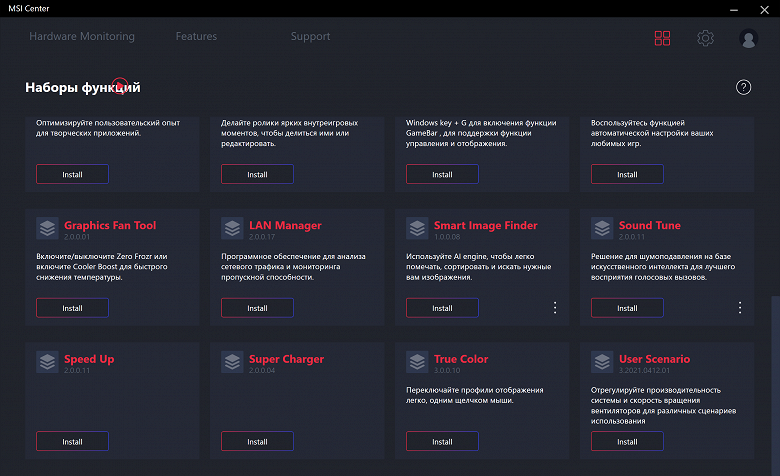Install the User Scenario feature
780x476 pixels.
click(627, 441)
